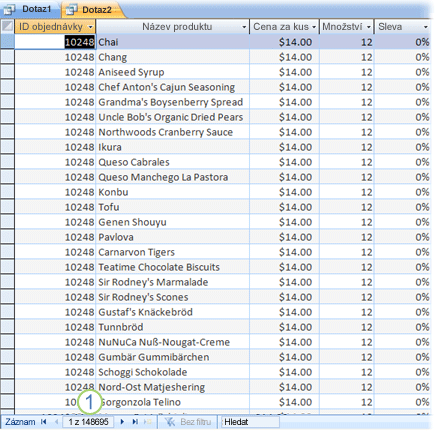
Task: Click NuNuCa Nuß-Nougat-Creme cell
Action: [x=173, y=342]
